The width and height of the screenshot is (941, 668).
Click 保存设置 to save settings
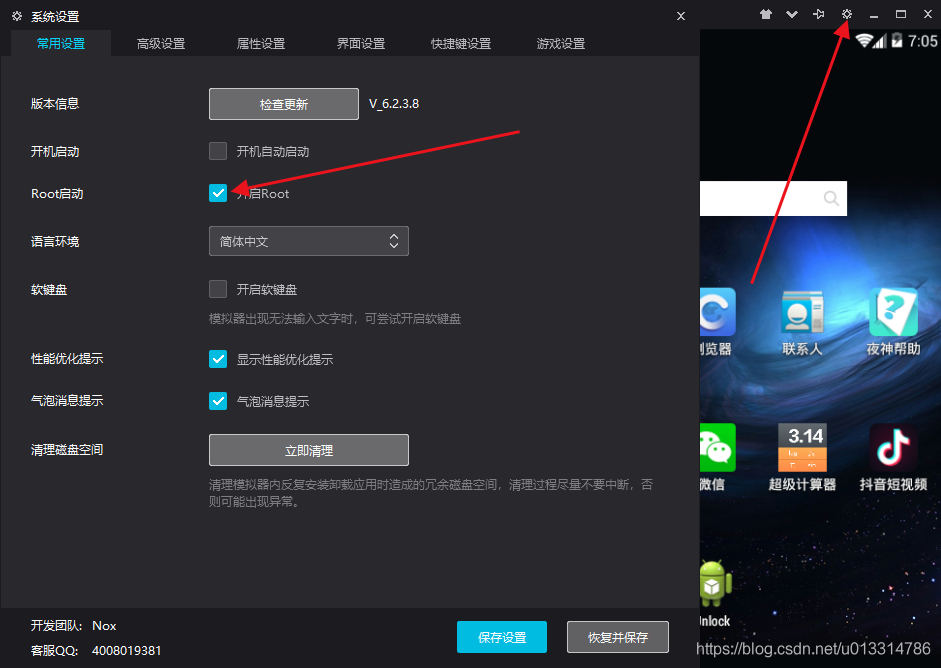pos(501,636)
